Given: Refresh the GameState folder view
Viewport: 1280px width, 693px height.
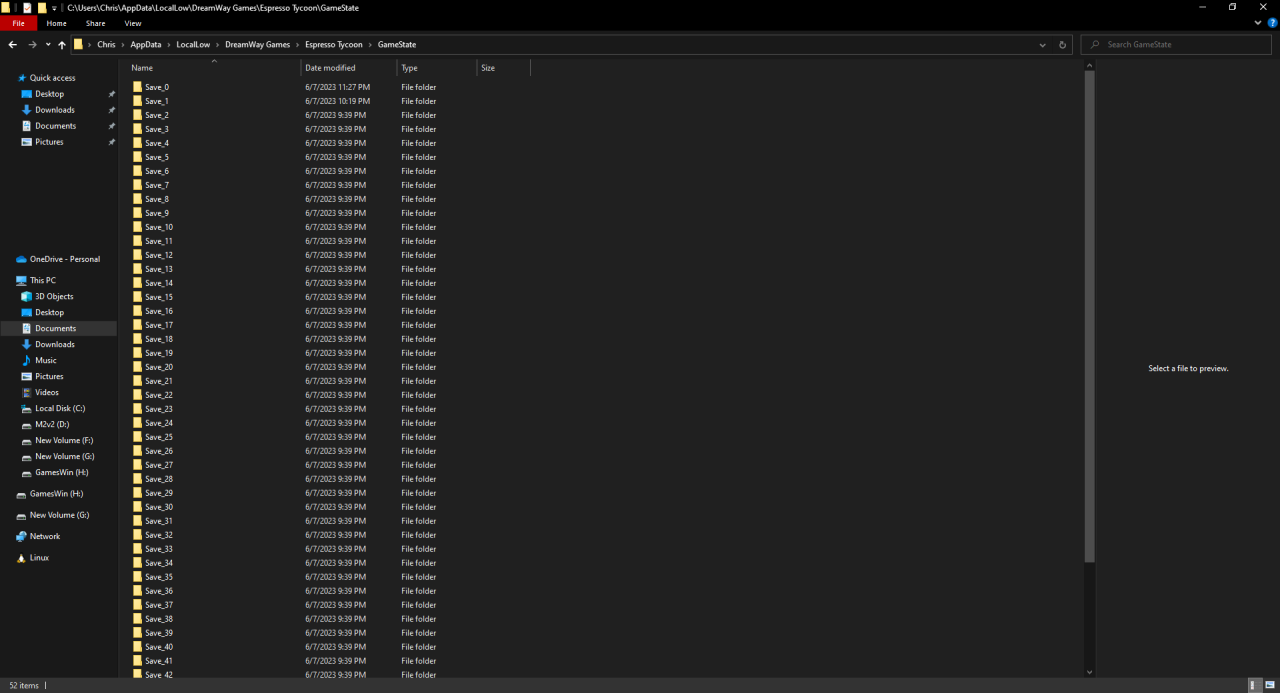Looking at the screenshot, I should tap(1062, 45).
